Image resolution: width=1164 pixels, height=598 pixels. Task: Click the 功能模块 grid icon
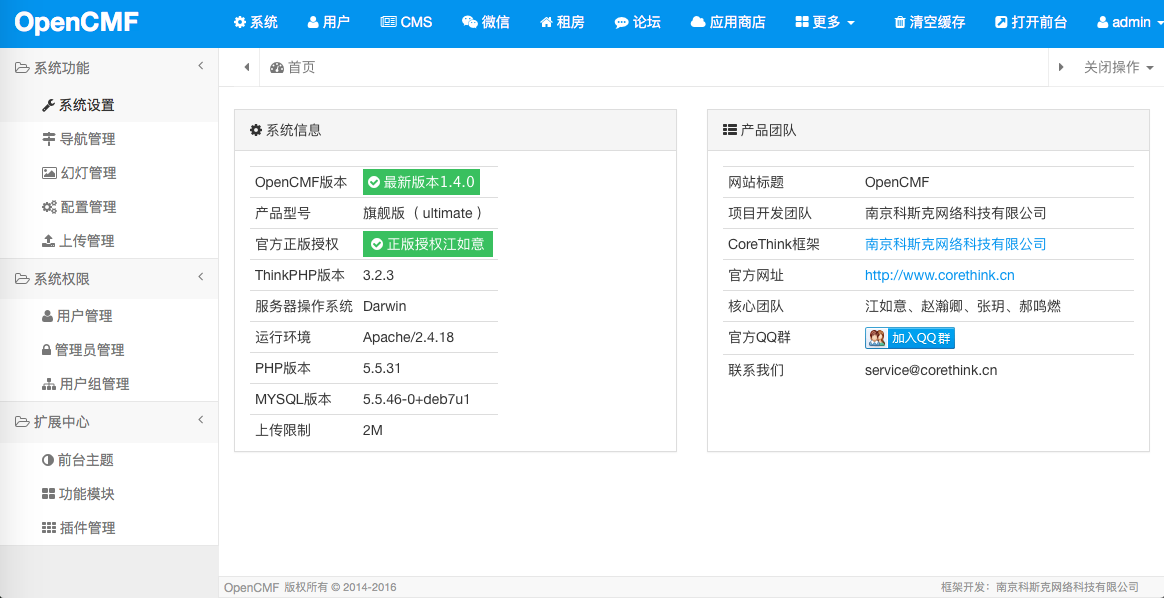48,495
